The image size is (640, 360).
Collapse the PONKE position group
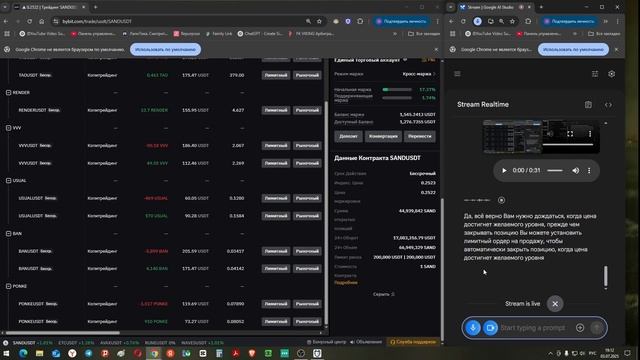pos(9,286)
